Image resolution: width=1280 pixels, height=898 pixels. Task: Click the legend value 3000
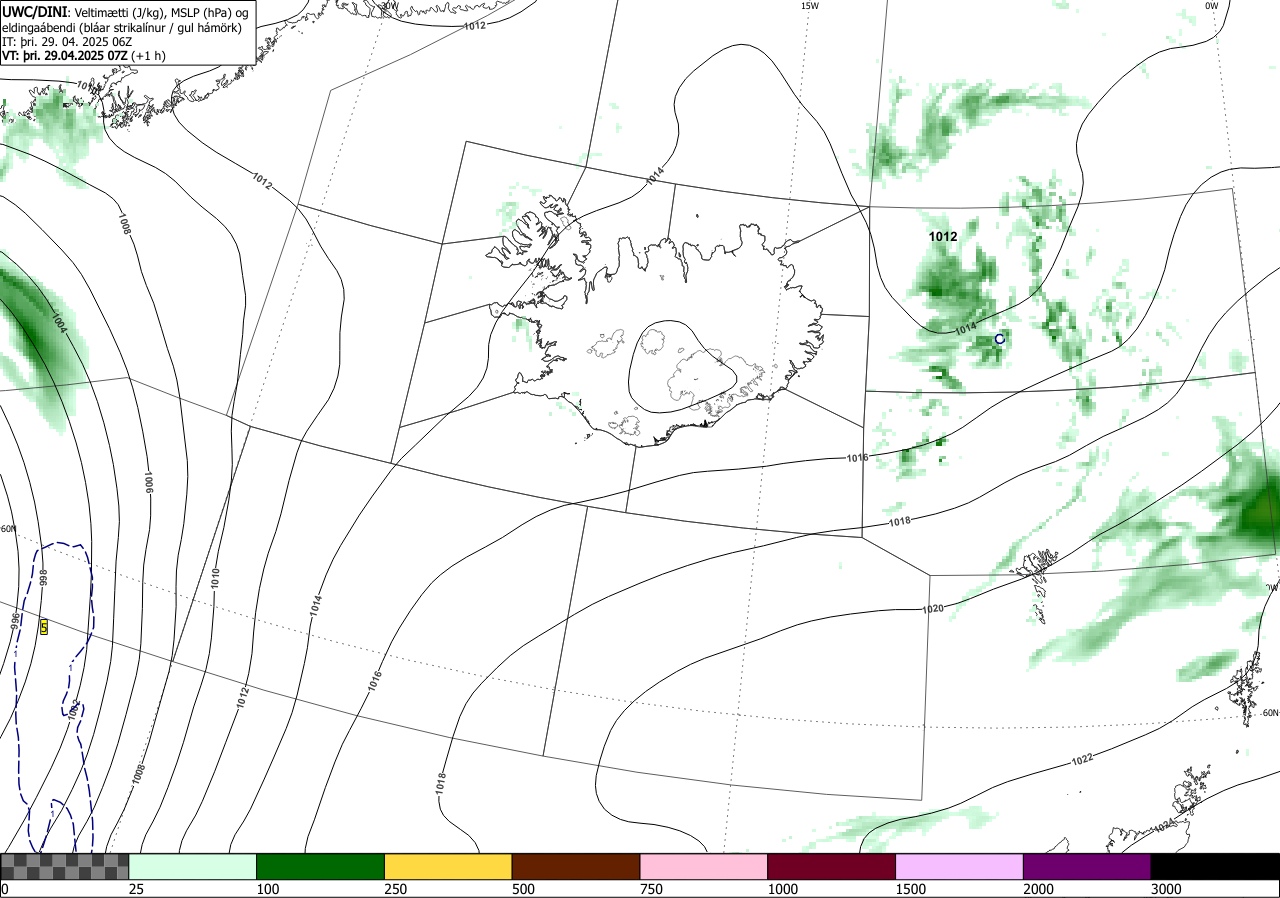tap(1166, 889)
